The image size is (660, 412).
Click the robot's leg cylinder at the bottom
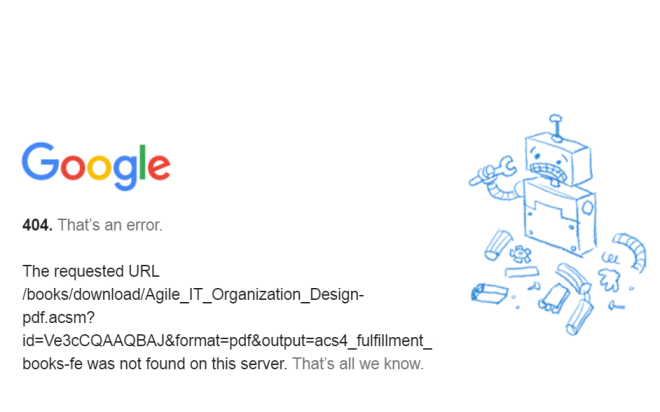[x=579, y=316]
